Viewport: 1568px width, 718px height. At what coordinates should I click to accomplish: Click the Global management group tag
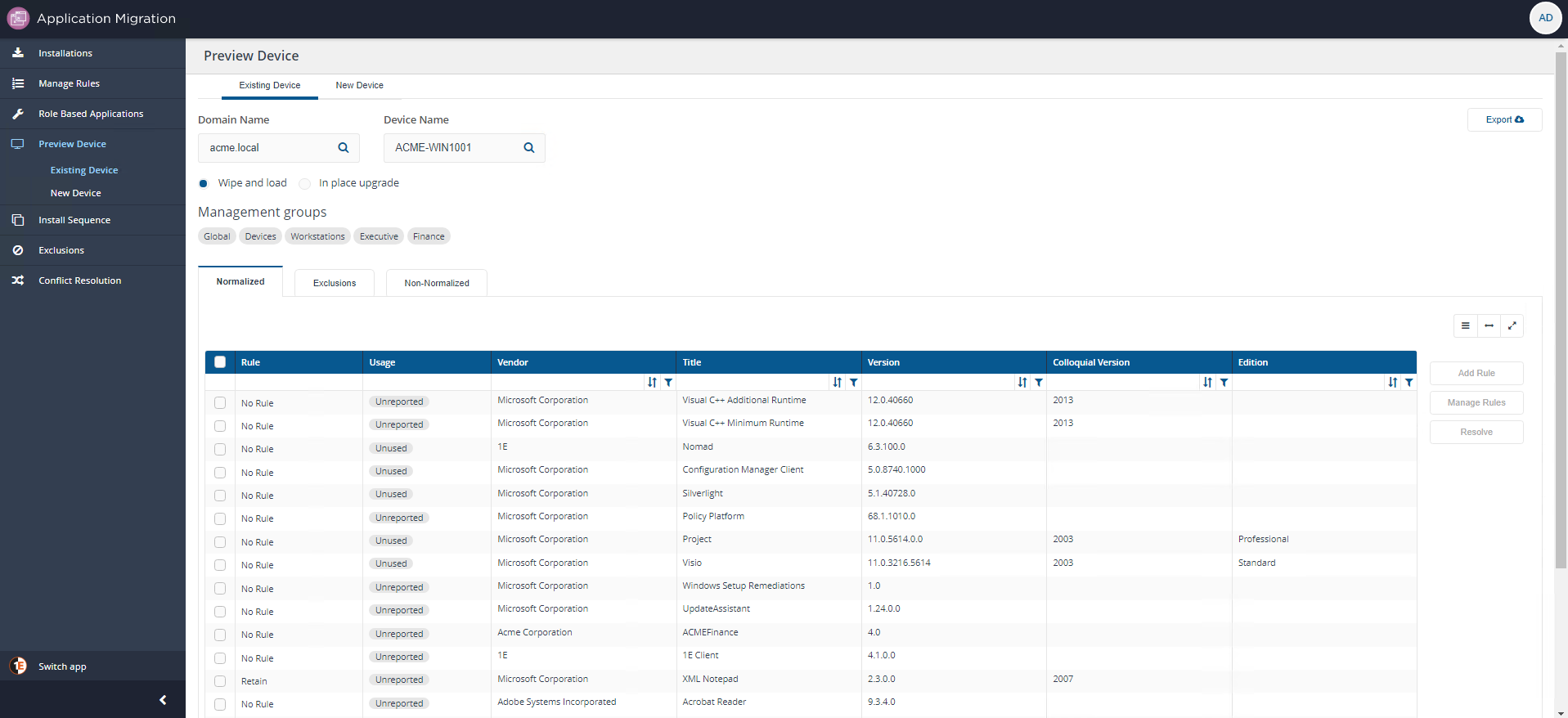tap(217, 236)
